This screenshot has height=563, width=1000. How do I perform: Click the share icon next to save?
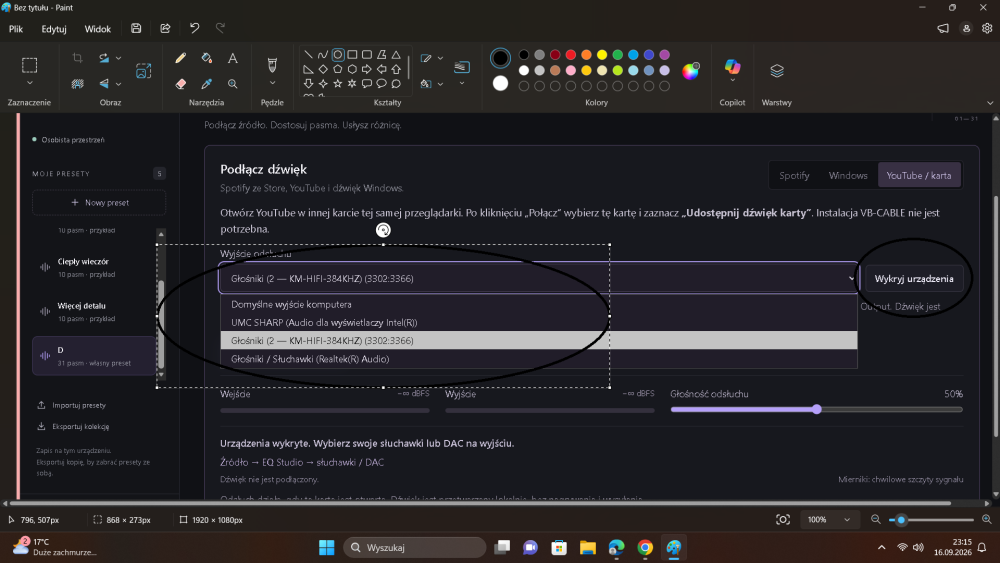[165, 28]
